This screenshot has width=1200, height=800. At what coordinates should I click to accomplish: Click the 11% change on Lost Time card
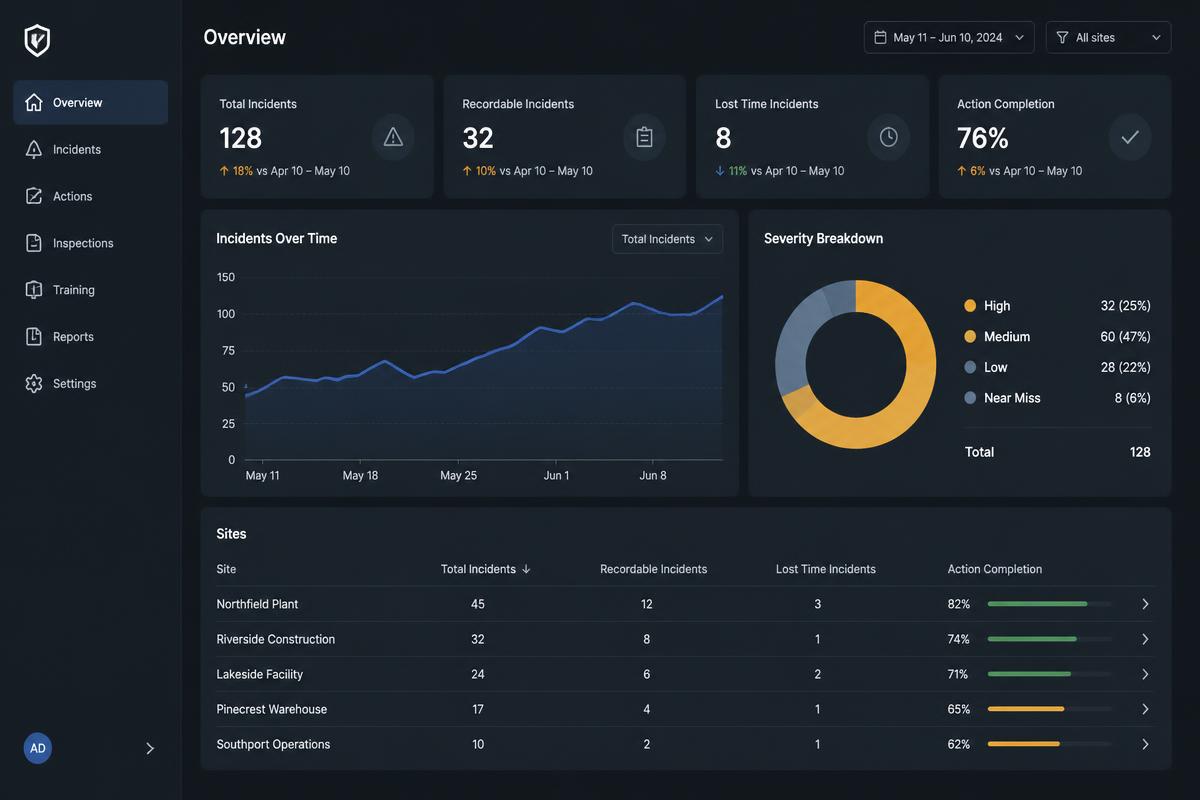click(x=737, y=171)
